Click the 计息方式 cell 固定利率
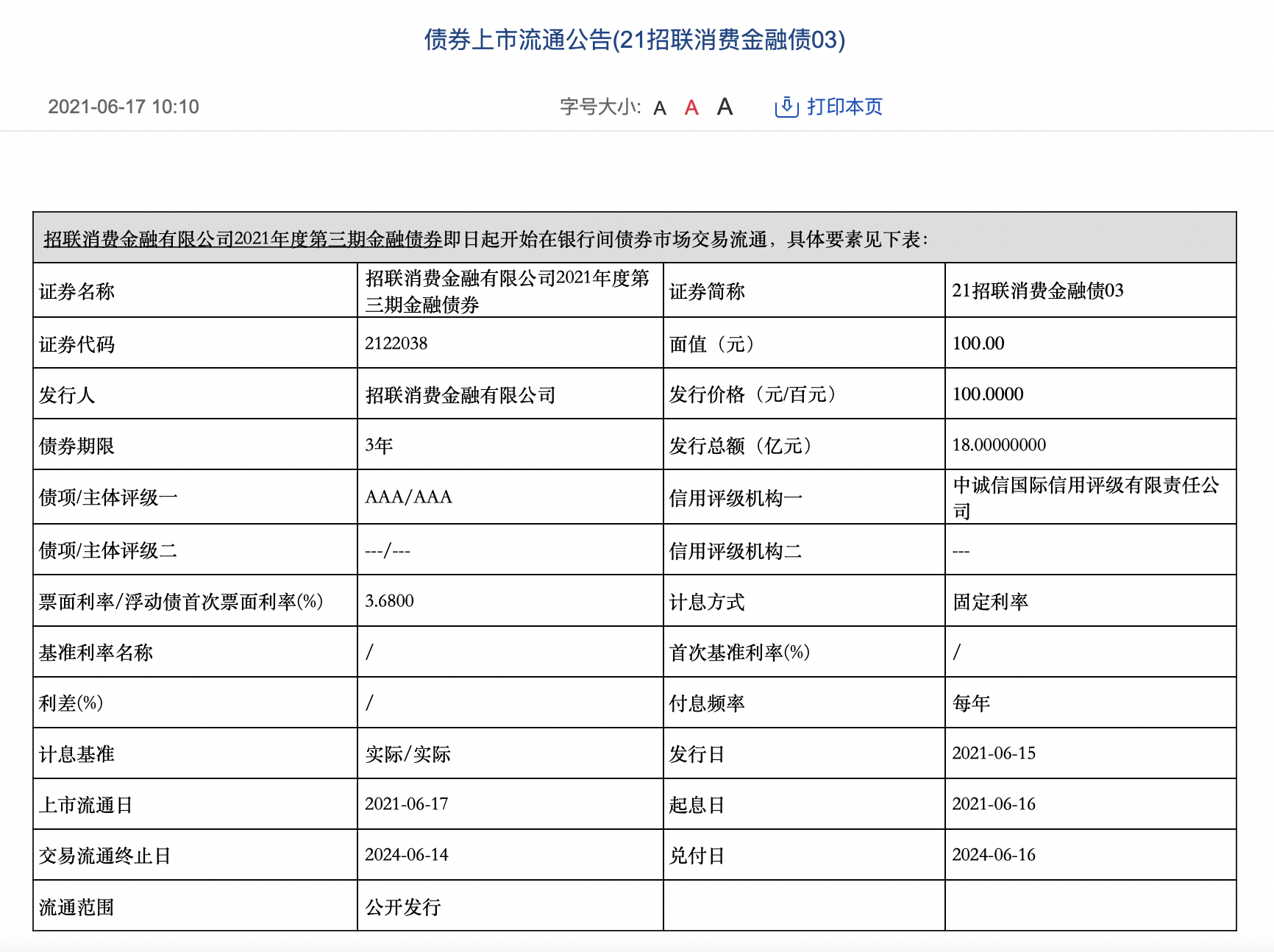This screenshot has width=1274, height=952. tap(992, 601)
